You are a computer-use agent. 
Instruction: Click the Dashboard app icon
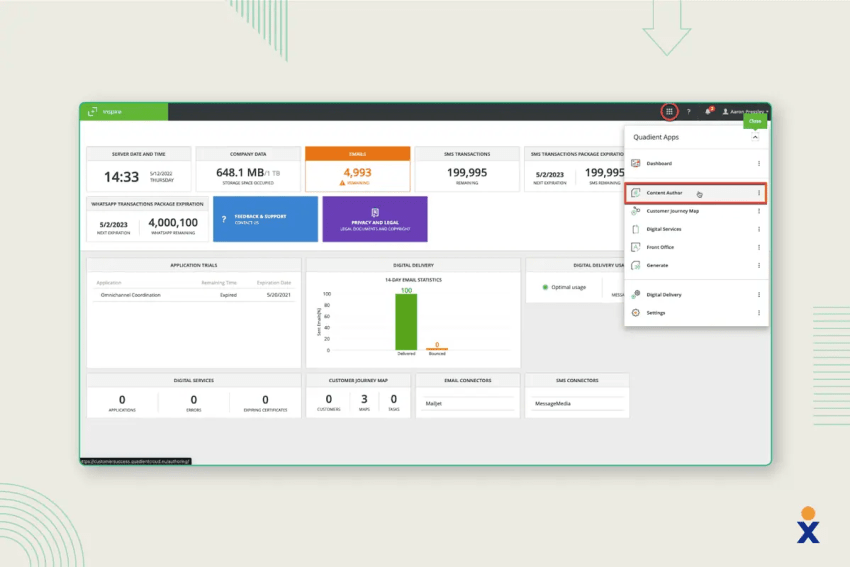(x=636, y=163)
